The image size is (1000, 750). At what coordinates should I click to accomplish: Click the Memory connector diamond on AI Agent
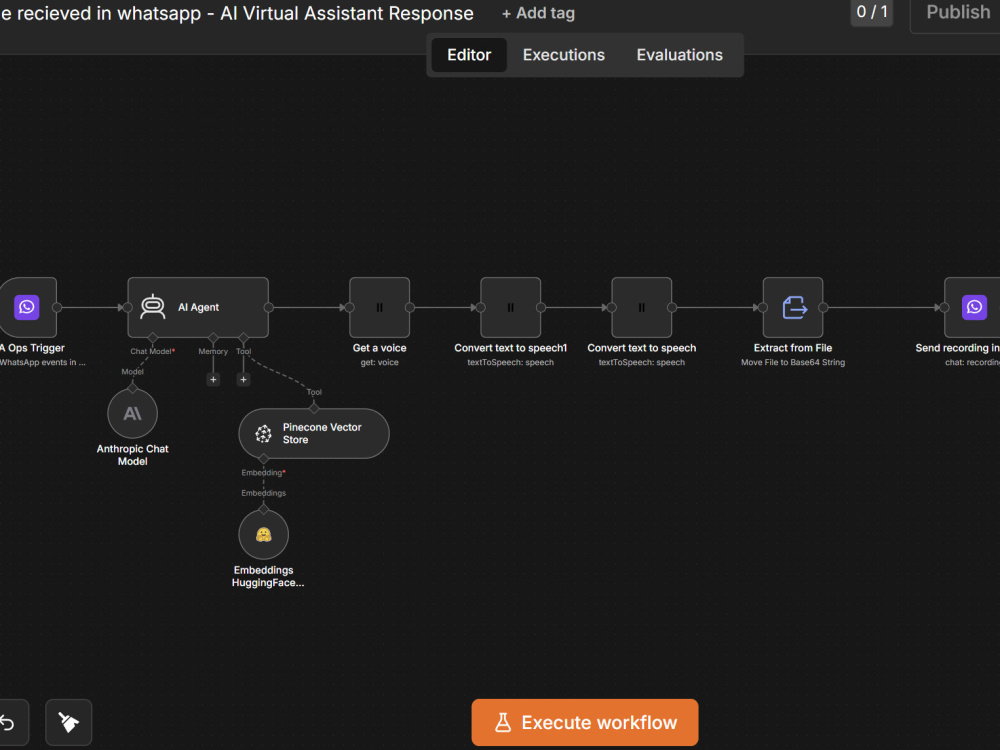coord(213,337)
